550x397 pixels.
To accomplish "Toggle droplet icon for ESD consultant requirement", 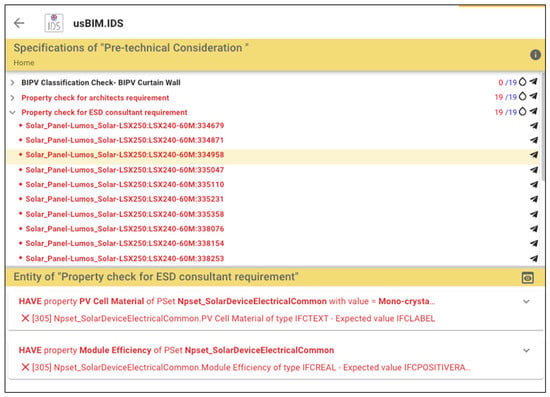I will pyautogui.click(x=523, y=112).
